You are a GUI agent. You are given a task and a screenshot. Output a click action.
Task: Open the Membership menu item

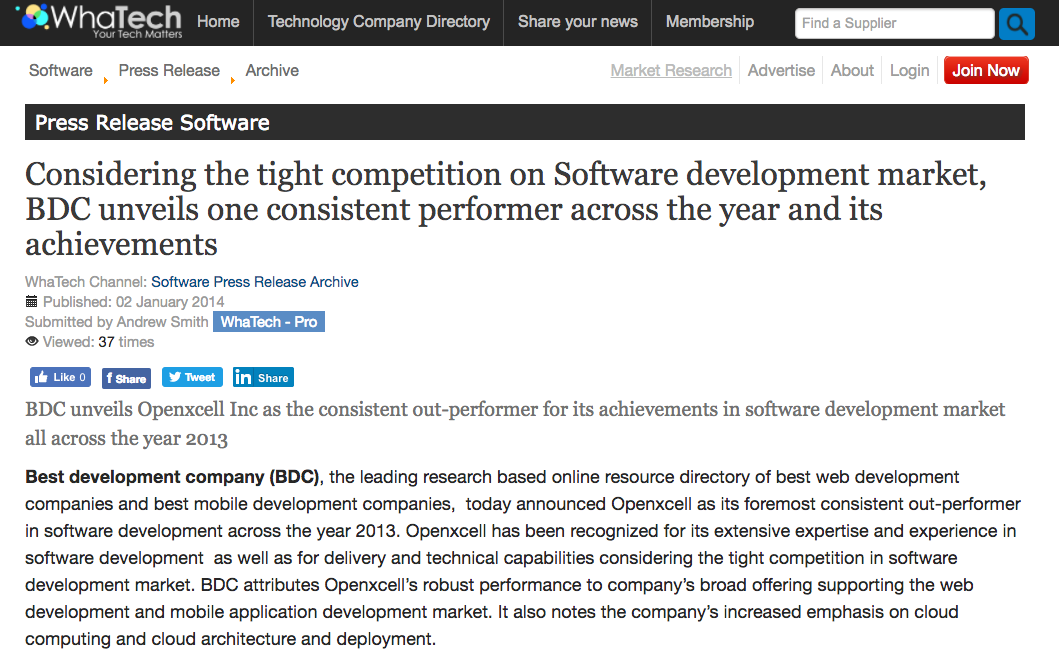pyautogui.click(x=709, y=21)
